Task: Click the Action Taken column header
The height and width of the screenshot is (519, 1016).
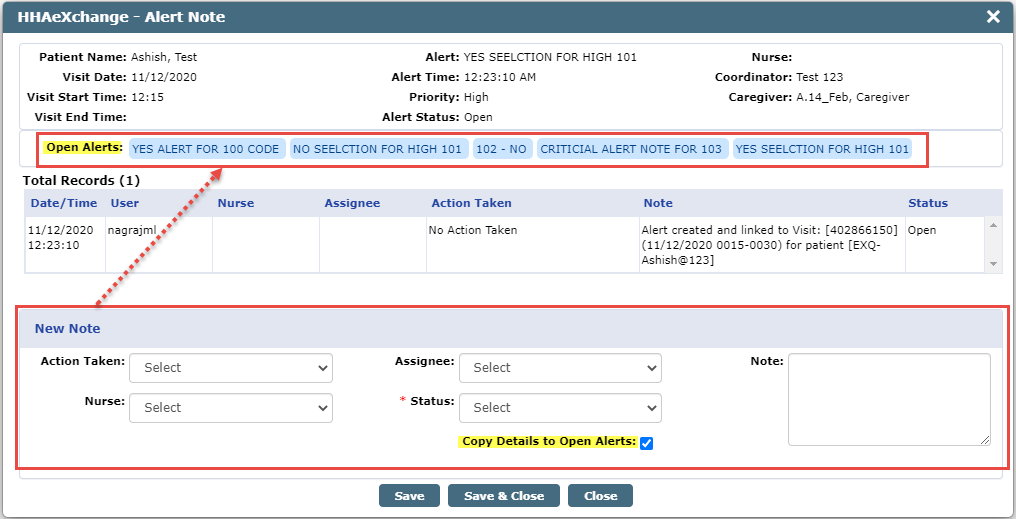Action: point(472,203)
